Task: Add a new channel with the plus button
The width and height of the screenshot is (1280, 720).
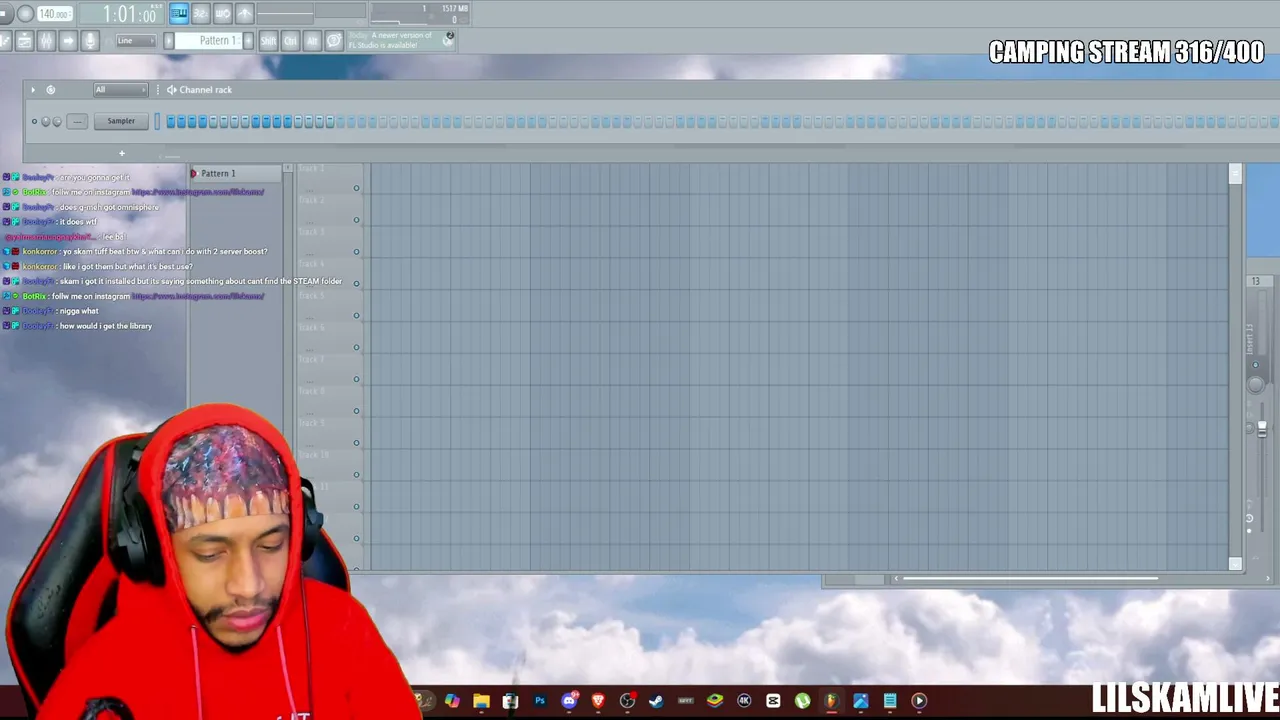Action: (x=122, y=154)
